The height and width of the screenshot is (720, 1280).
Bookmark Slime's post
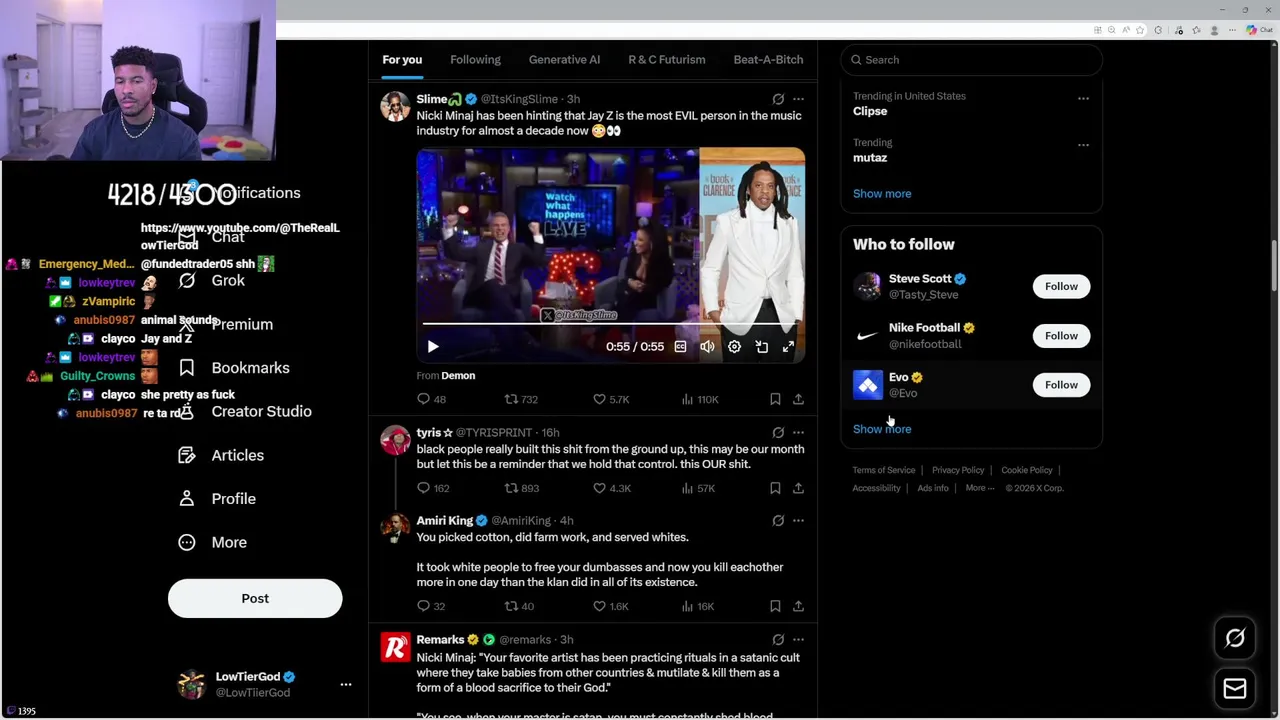[x=775, y=399]
